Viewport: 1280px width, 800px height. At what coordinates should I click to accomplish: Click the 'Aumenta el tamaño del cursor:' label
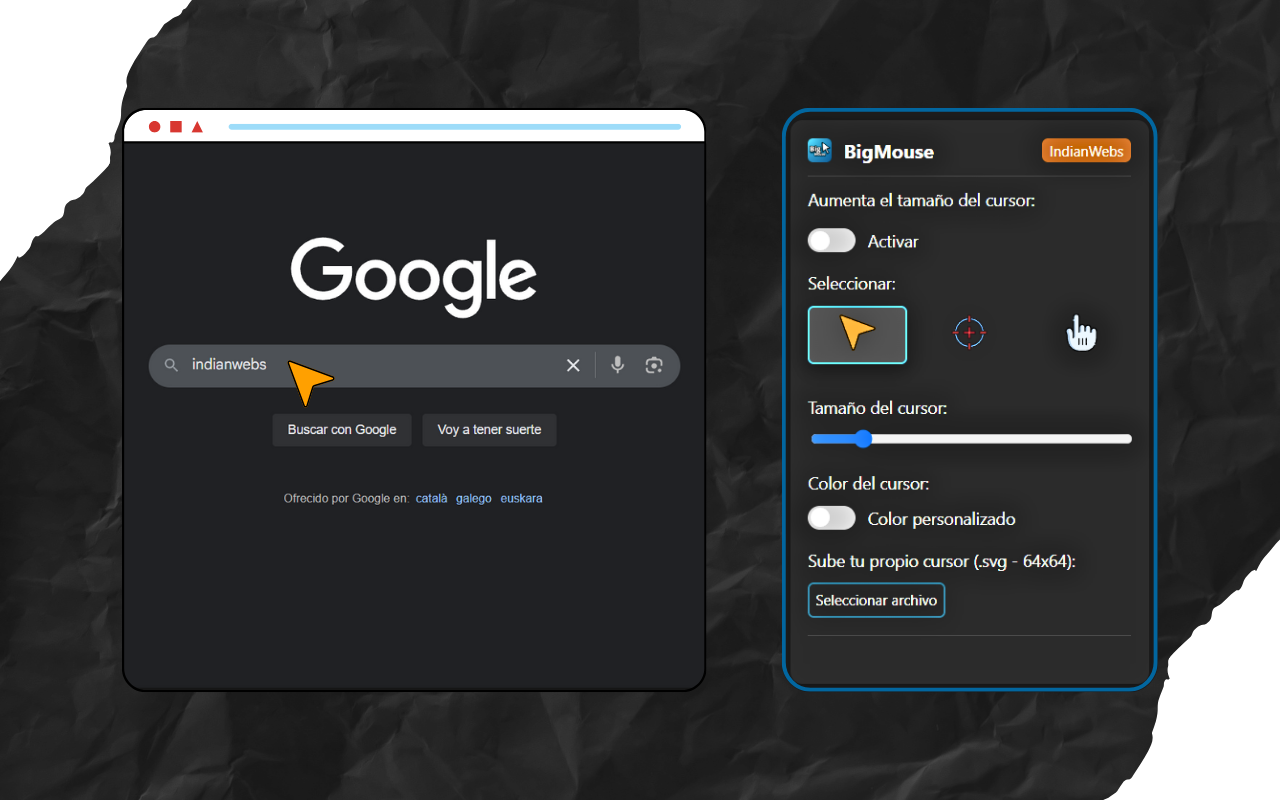coord(921,200)
